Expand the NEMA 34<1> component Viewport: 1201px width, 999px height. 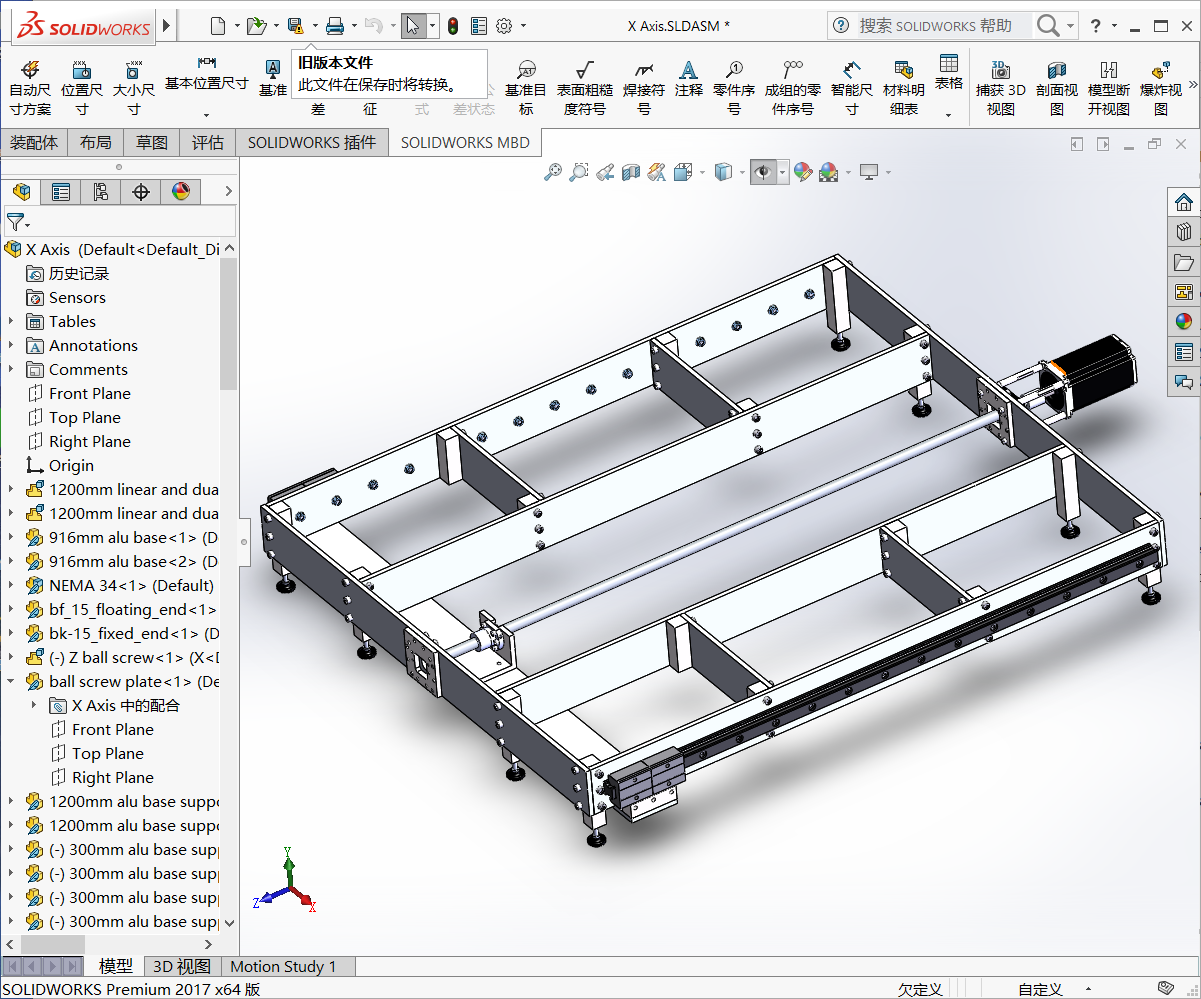click(11, 586)
